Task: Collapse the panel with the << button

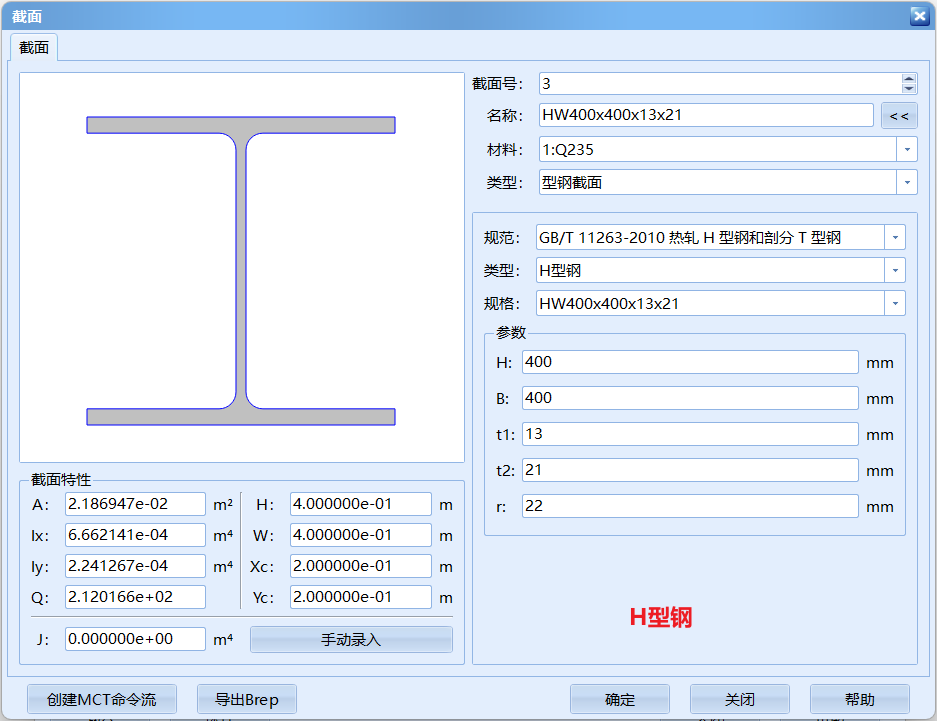Action: 898,116
